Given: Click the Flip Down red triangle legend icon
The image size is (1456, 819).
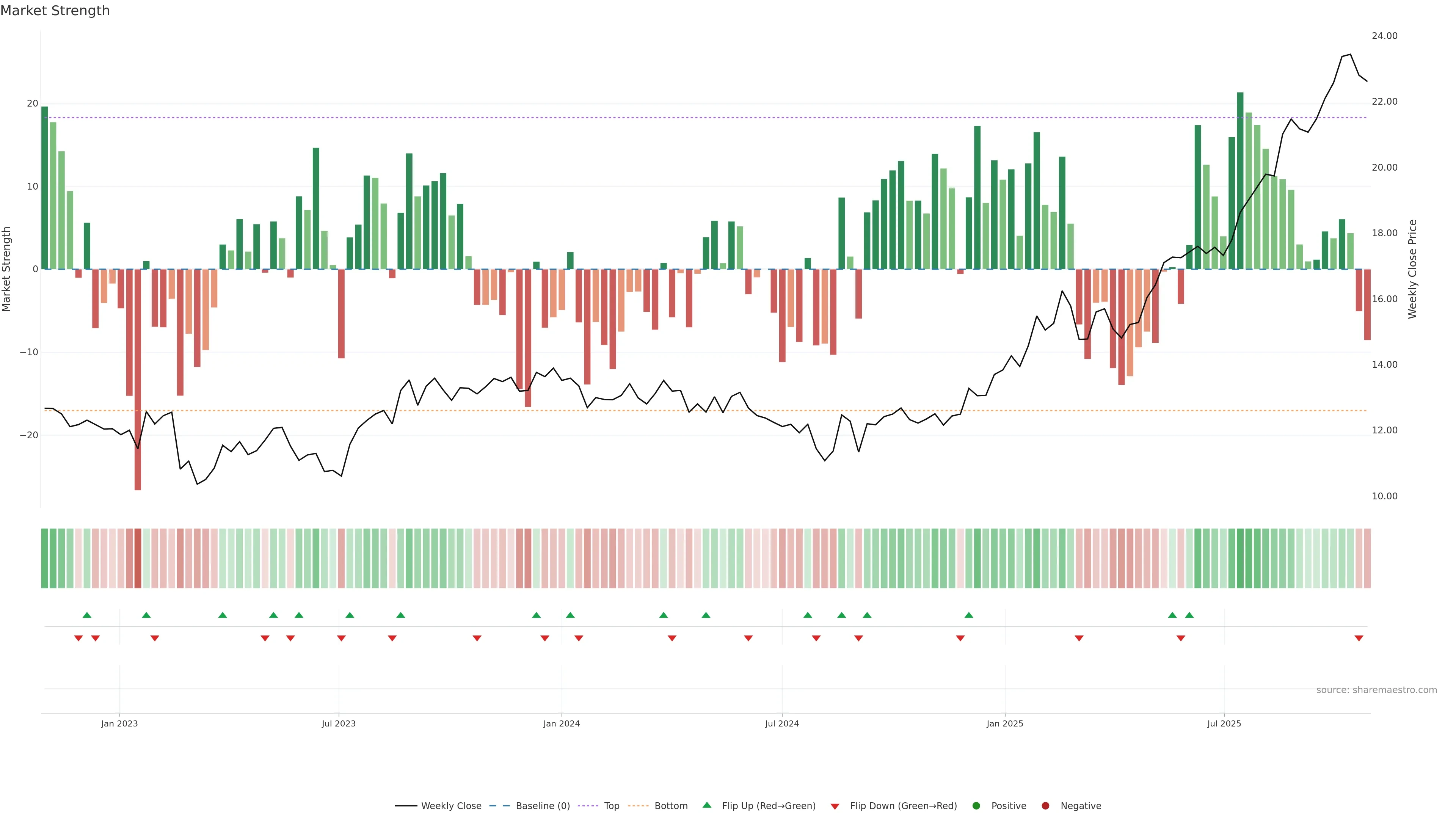Looking at the screenshot, I should coord(835,806).
